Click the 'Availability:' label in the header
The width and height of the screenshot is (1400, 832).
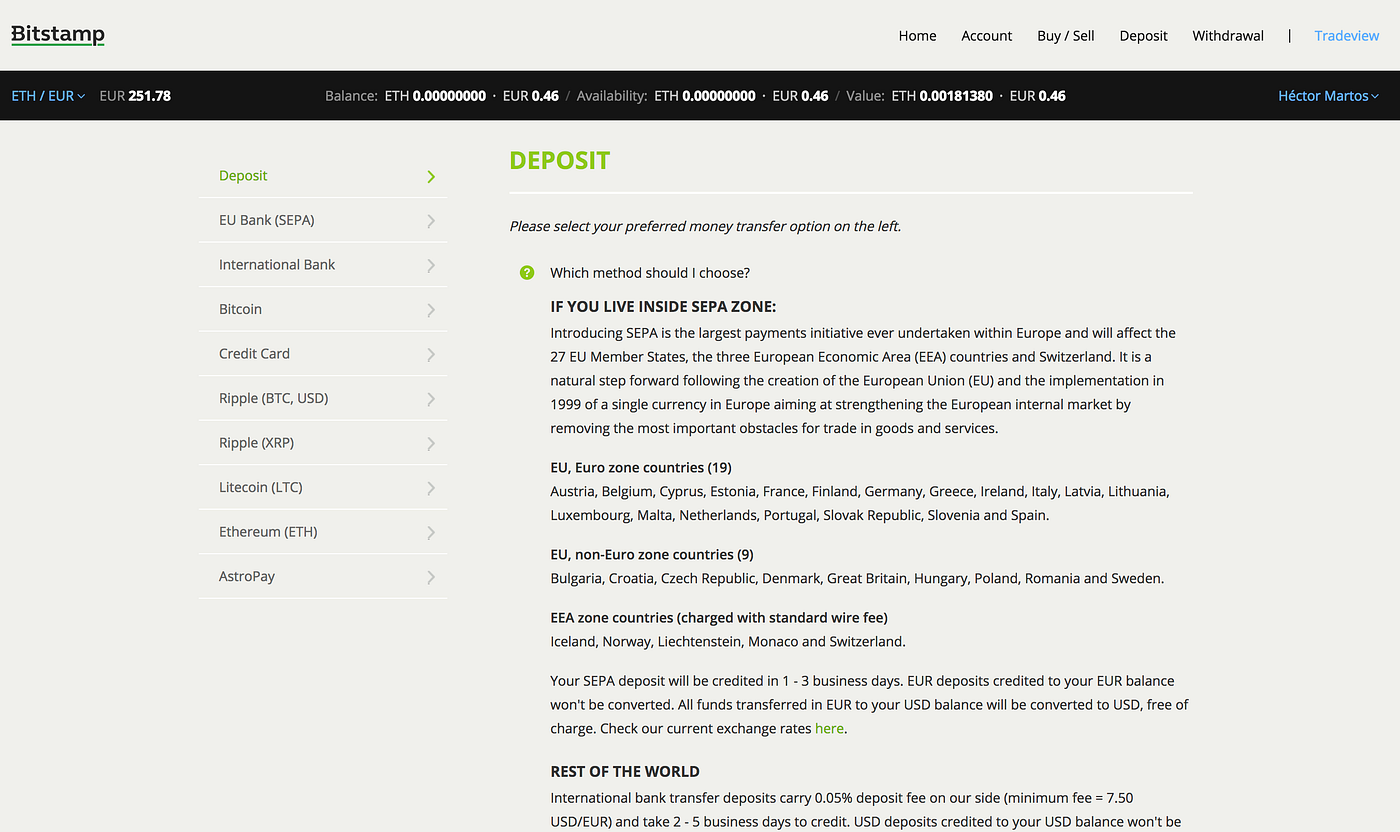coord(612,96)
